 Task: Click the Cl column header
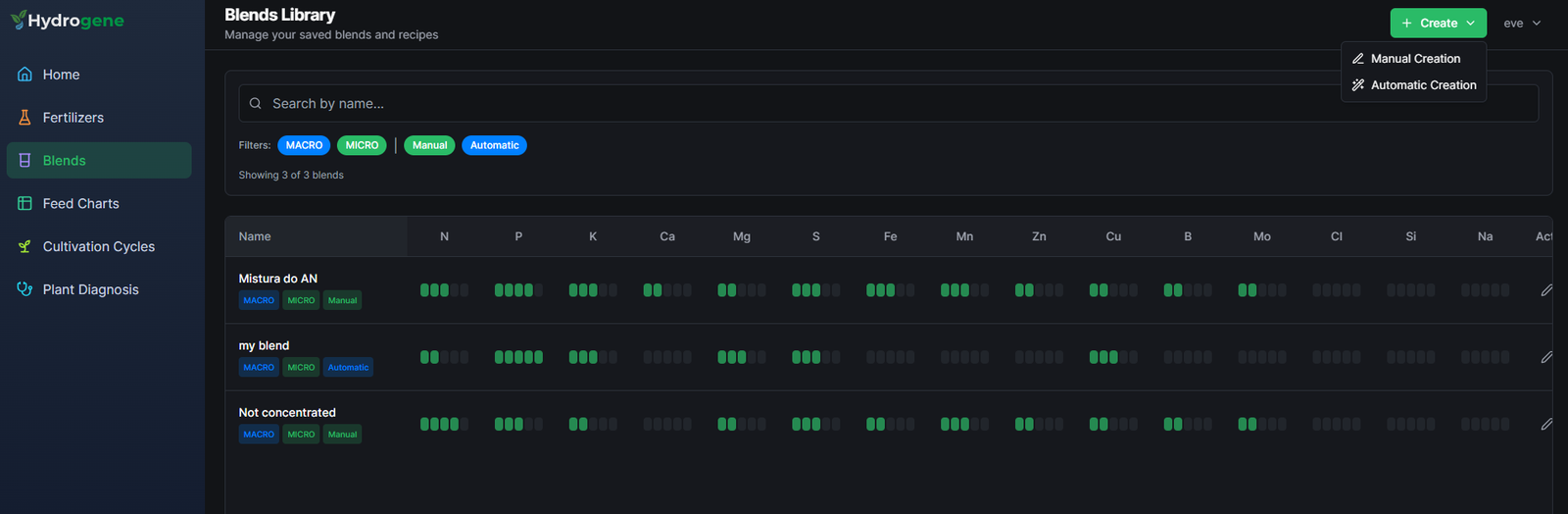[1337, 236]
